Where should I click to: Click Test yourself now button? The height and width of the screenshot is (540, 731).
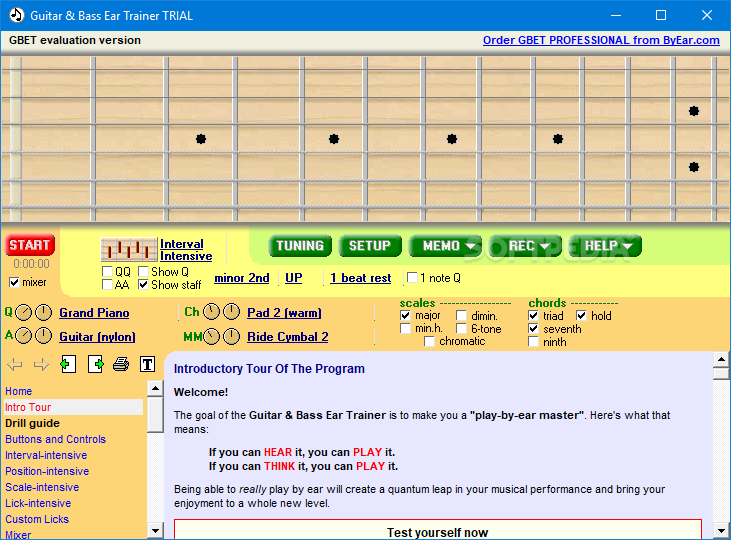pos(437,530)
